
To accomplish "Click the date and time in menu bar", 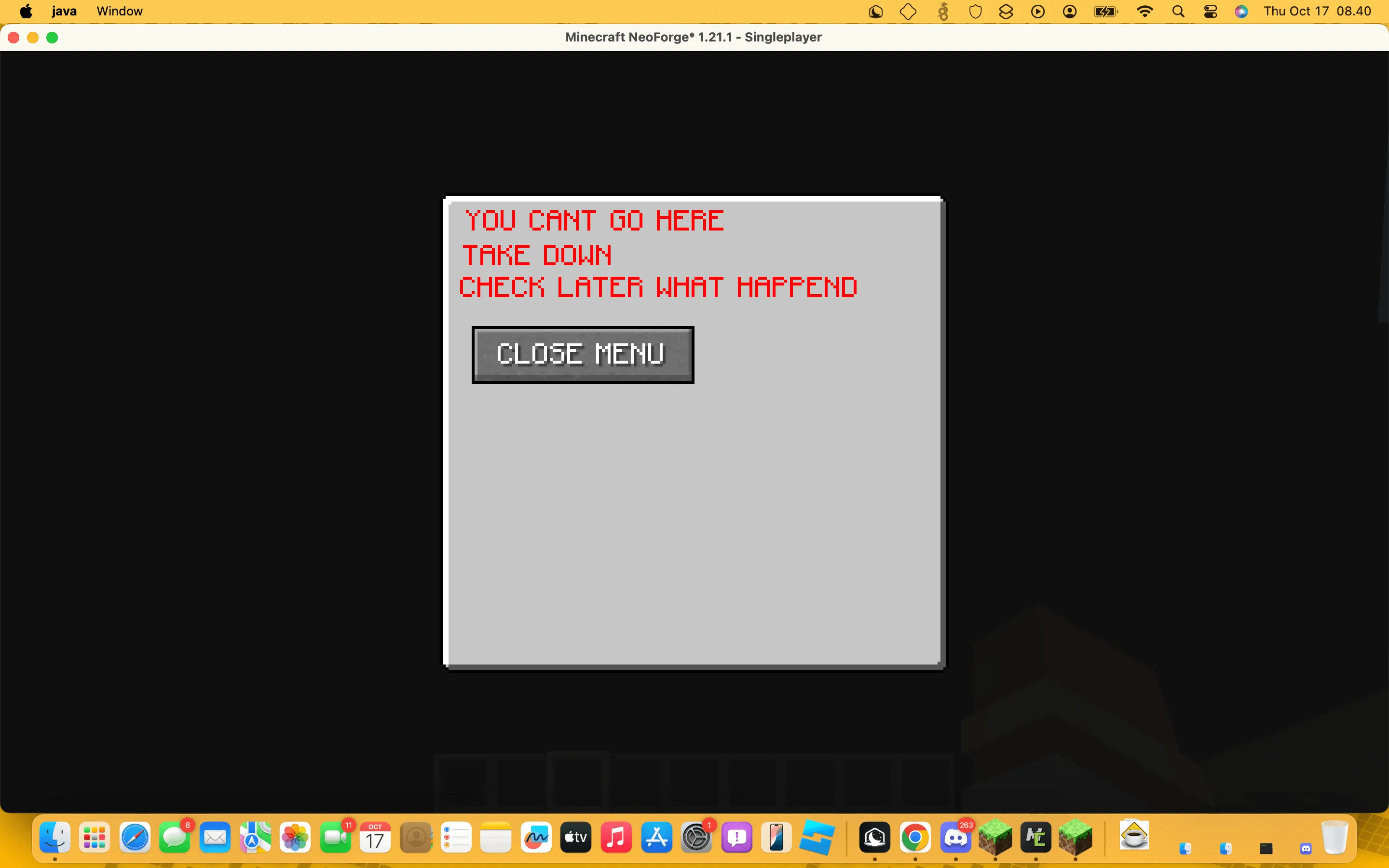I will pos(1317,12).
